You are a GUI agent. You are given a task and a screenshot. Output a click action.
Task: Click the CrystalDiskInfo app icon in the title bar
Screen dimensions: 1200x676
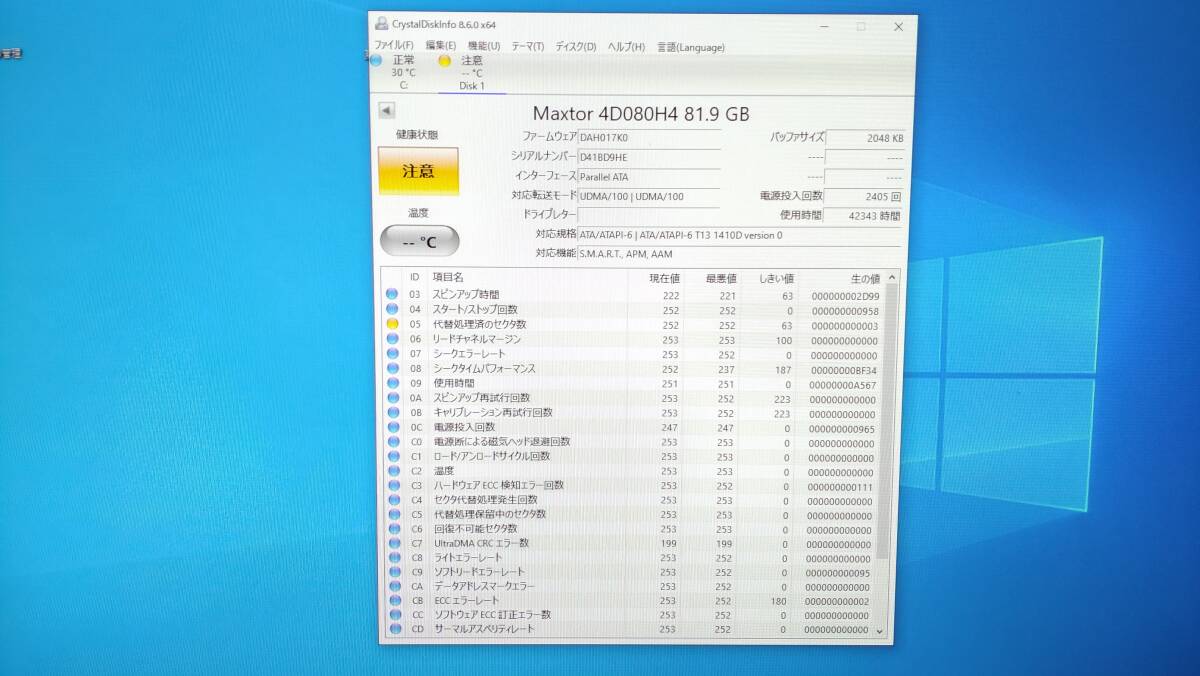click(x=382, y=24)
